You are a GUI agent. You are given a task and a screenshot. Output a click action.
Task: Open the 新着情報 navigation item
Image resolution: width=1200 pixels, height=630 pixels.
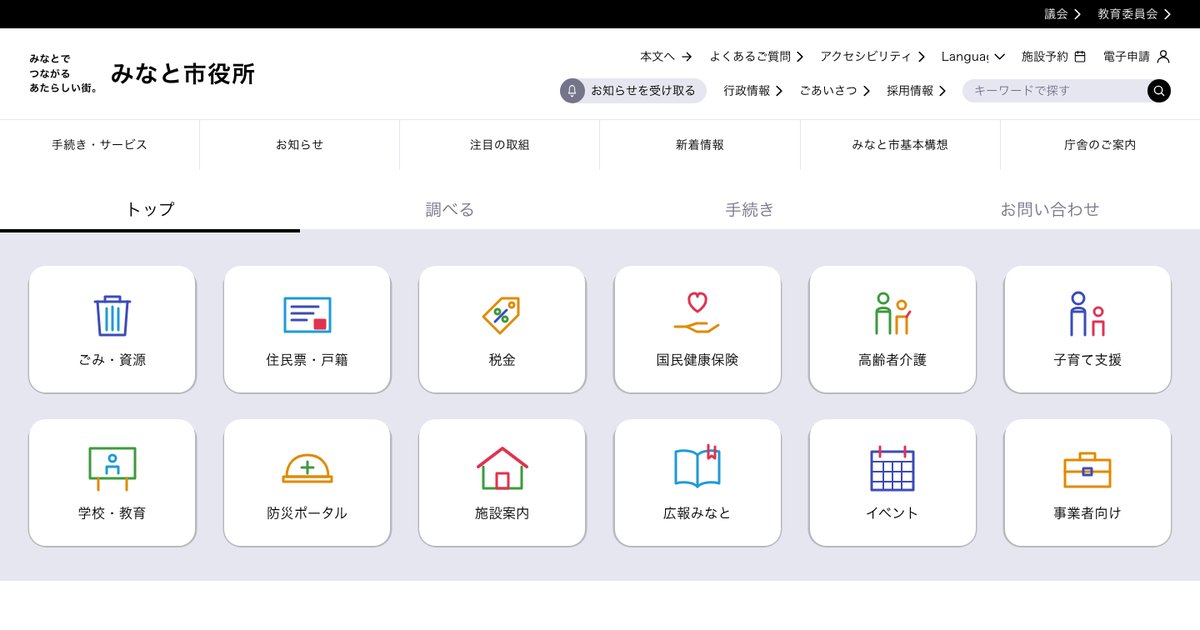point(700,145)
